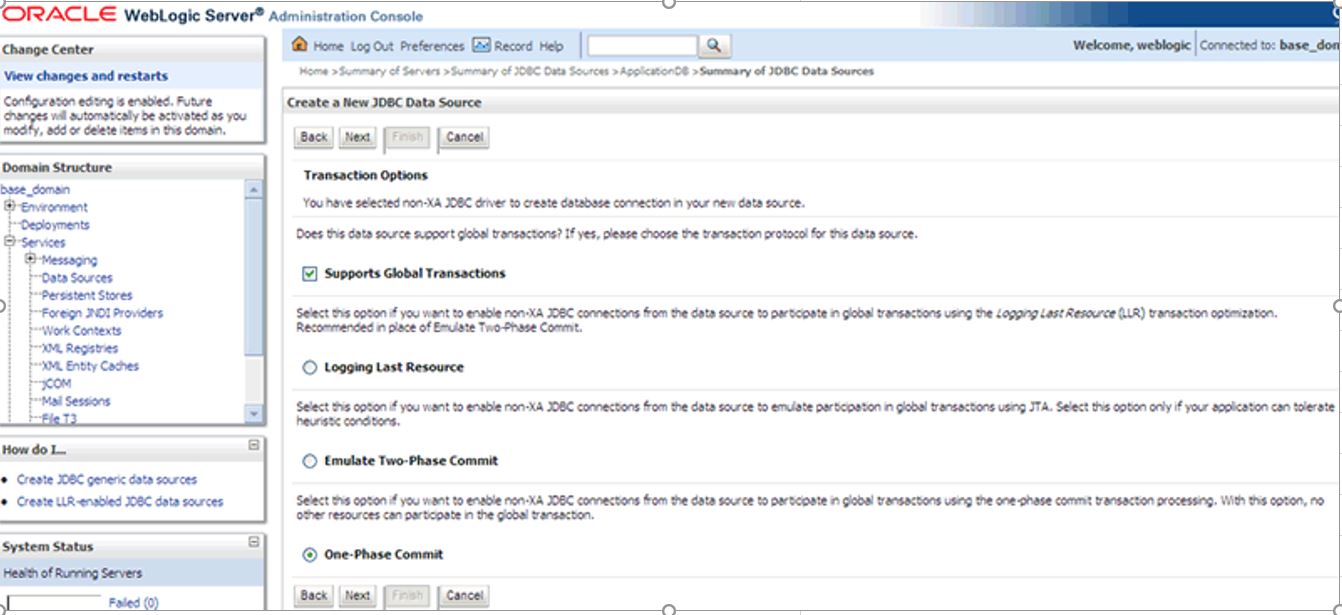Click the top Back button
This screenshot has height=615, width=1342.
[314, 137]
